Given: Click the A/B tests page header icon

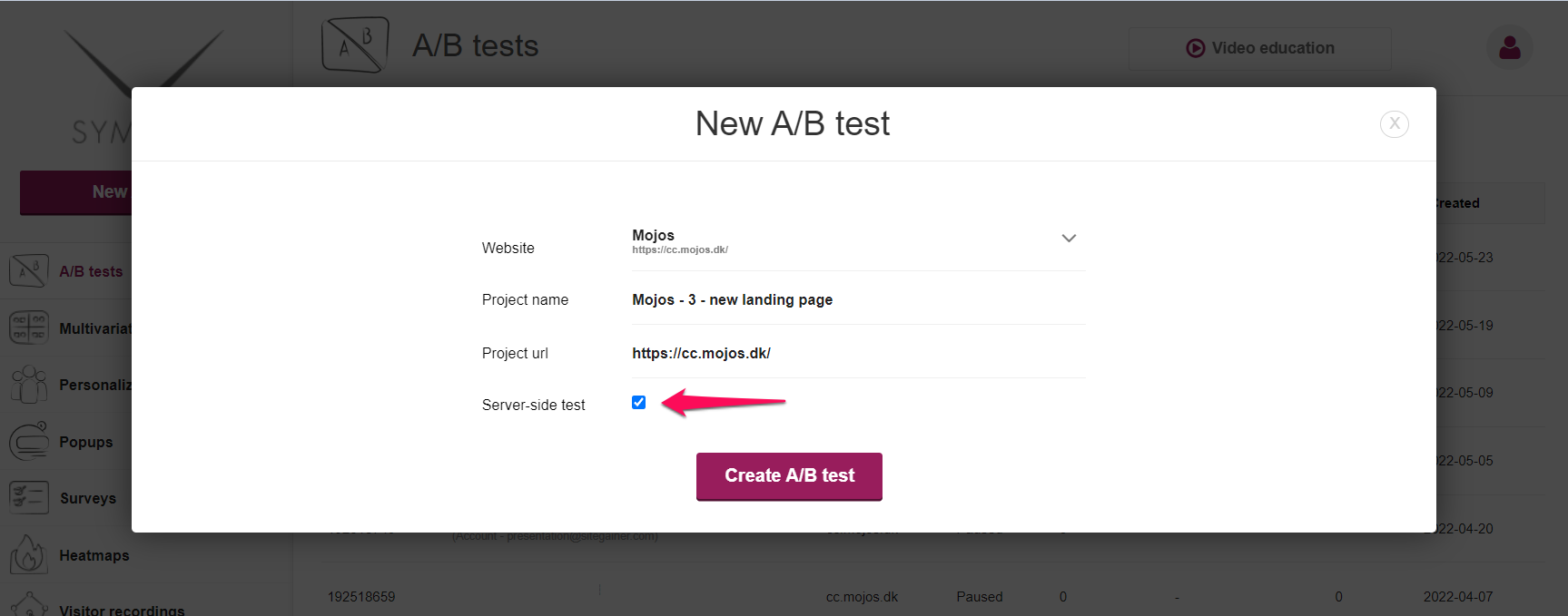Looking at the screenshot, I should 355,44.
